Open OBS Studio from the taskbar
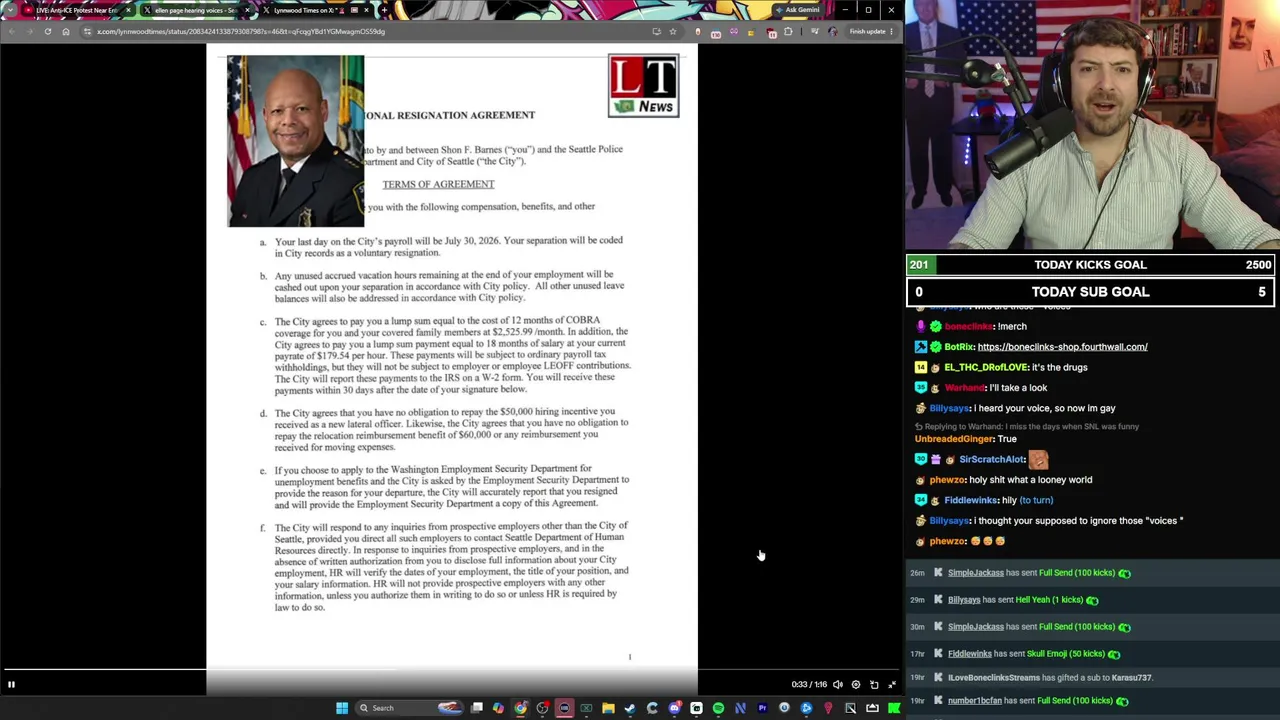Screen dimensions: 1280x720 coord(542,708)
